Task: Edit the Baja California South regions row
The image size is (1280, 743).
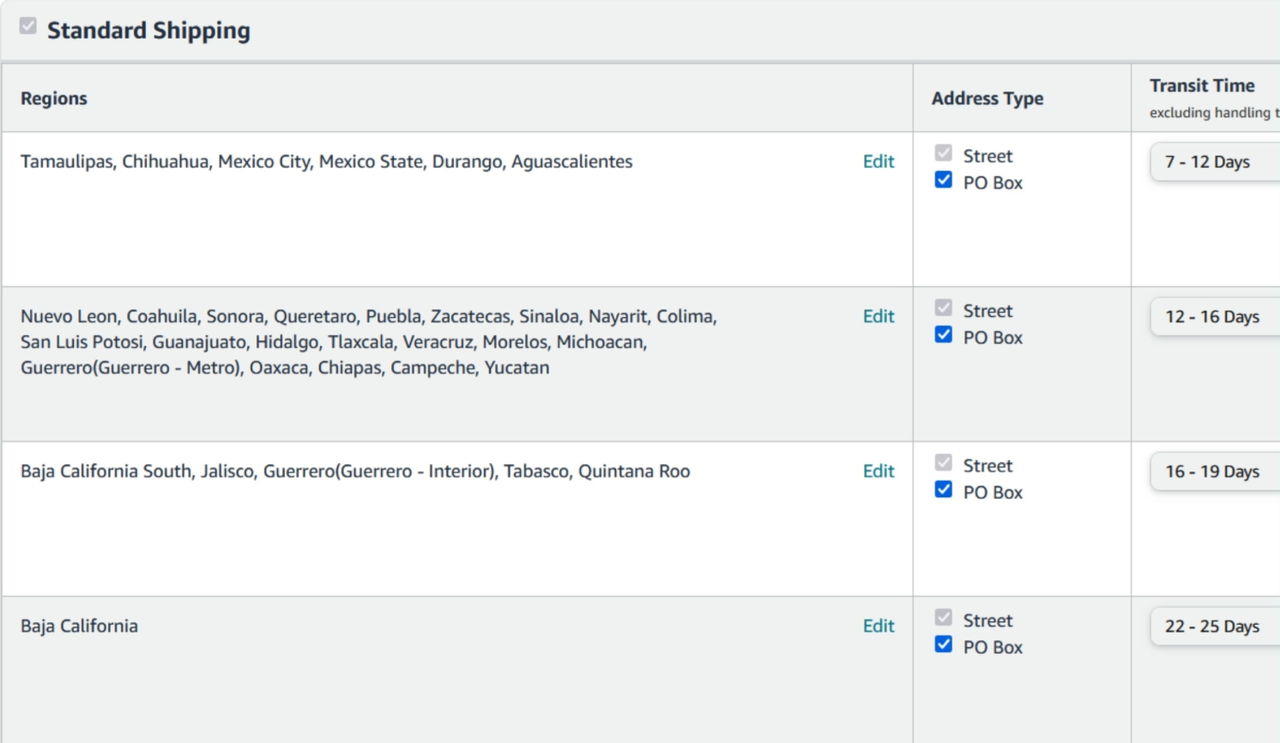Action: (x=878, y=472)
